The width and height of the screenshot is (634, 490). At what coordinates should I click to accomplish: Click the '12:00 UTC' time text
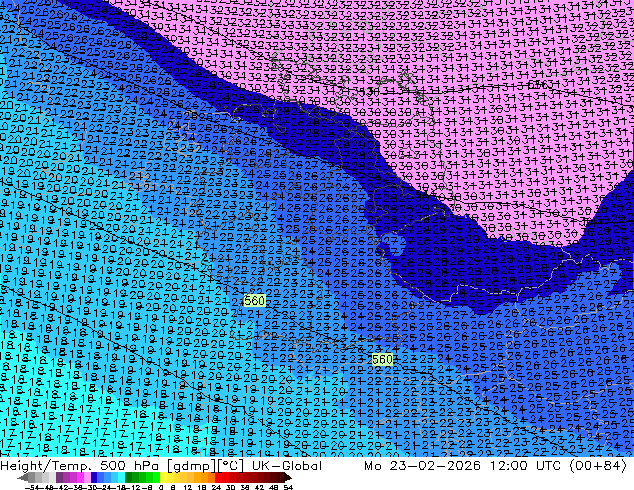(x=525, y=466)
